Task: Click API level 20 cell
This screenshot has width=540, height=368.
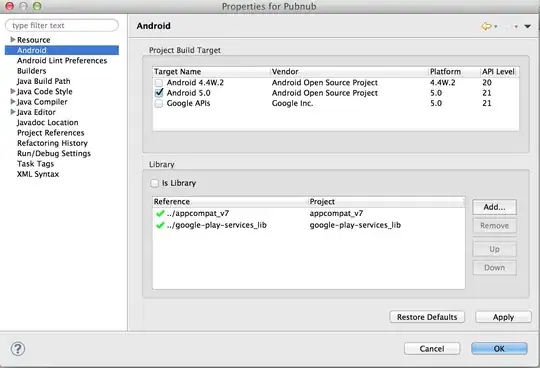Action: (x=487, y=83)
